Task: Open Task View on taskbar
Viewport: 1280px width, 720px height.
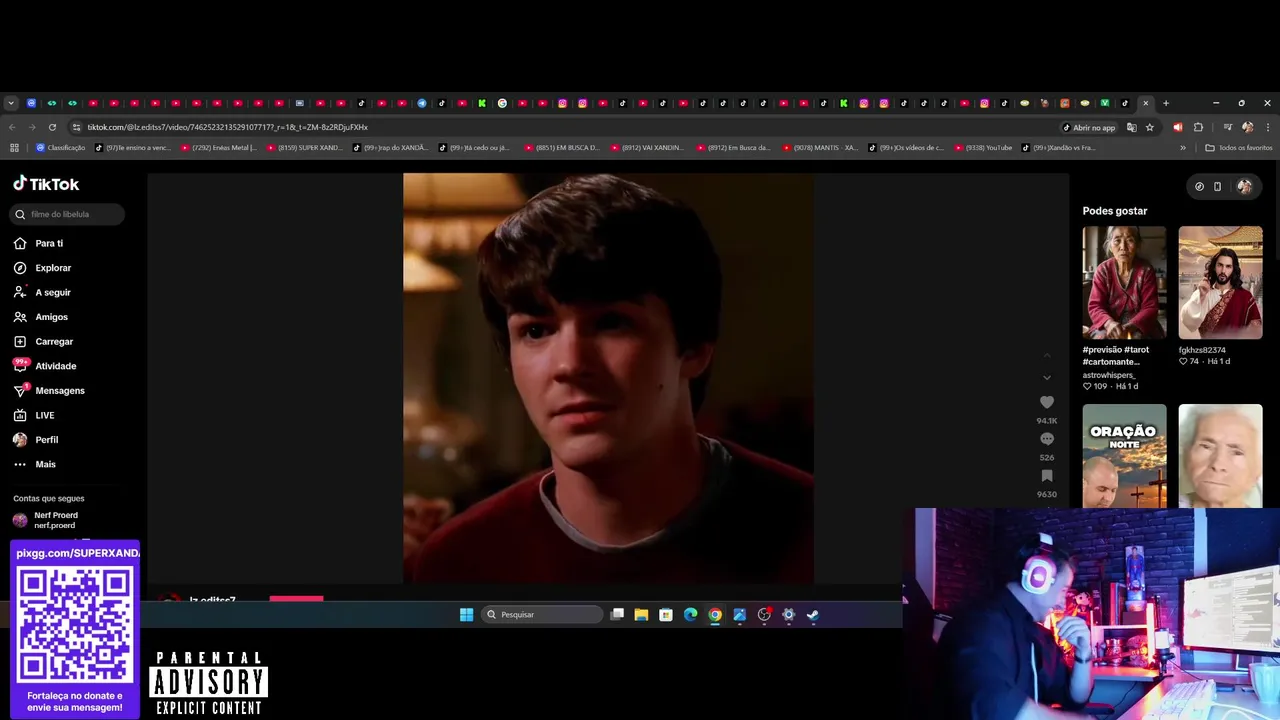Action: click(x=617, y=615)
